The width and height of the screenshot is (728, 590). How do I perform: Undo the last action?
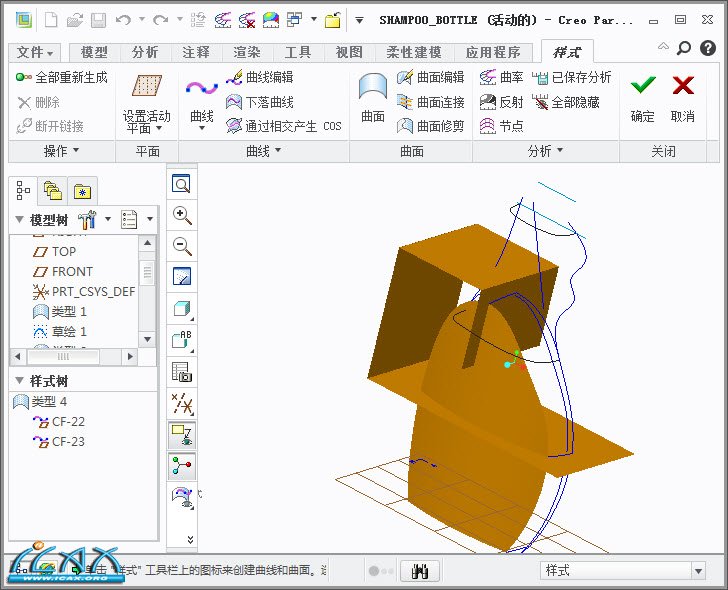coord(123,20)
